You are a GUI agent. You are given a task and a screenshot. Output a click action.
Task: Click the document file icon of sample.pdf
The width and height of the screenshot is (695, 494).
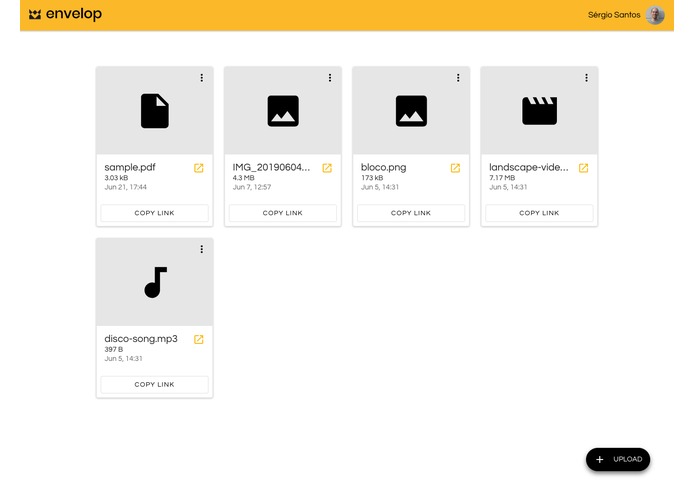pos(155,111)
